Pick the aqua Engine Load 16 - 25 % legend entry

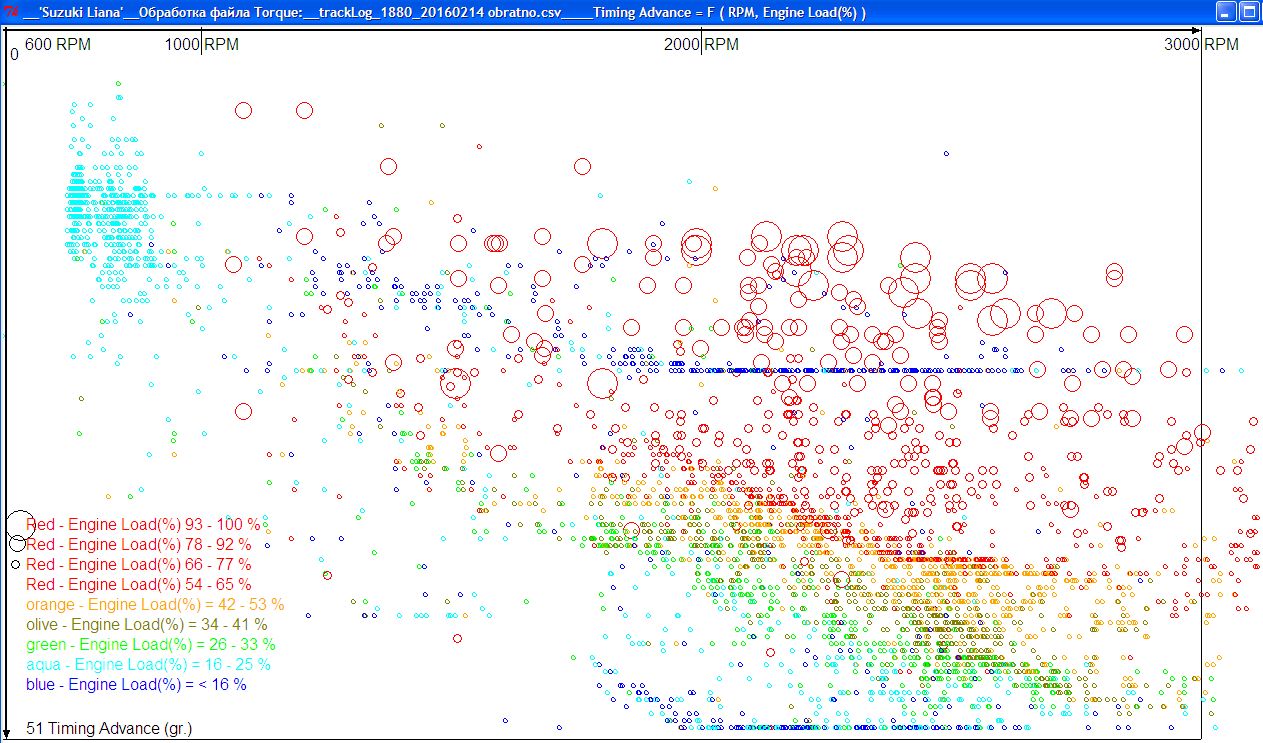(x=148, y=664)
